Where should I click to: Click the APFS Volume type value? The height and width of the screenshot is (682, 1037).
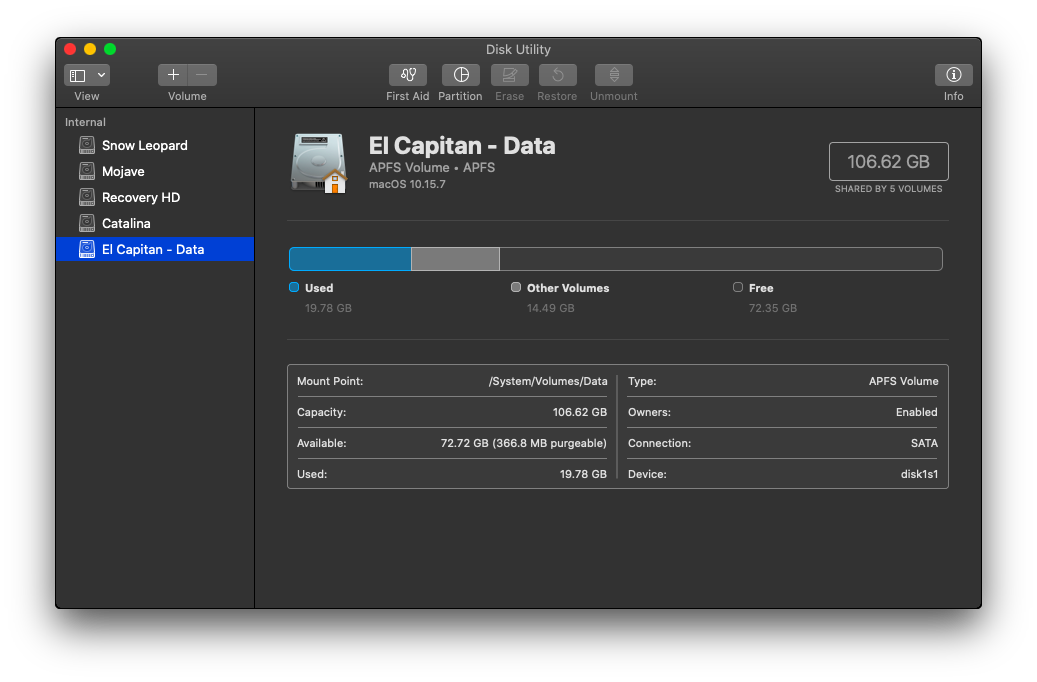(903, 381)
